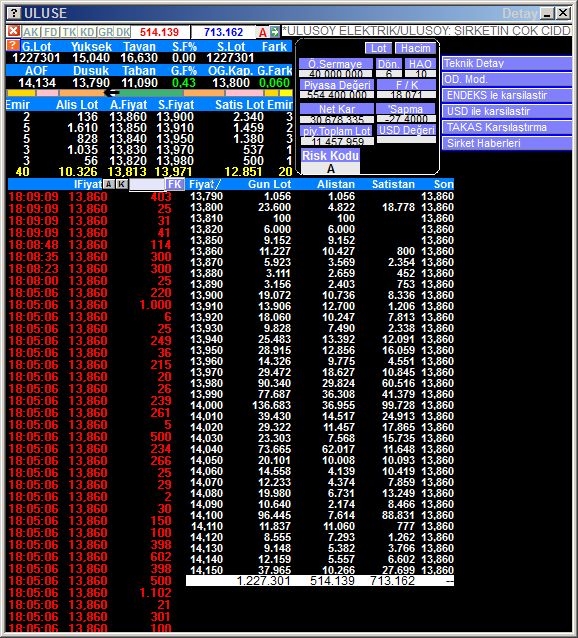Click the green arrow icon in toolbar
Viewport: 578px width, 638px height.
coord(275,32)
